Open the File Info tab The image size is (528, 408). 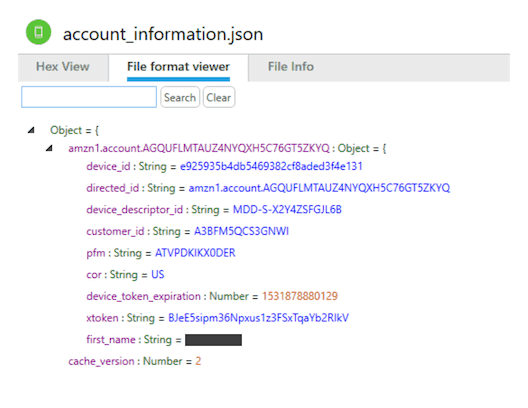pos(291,67)
